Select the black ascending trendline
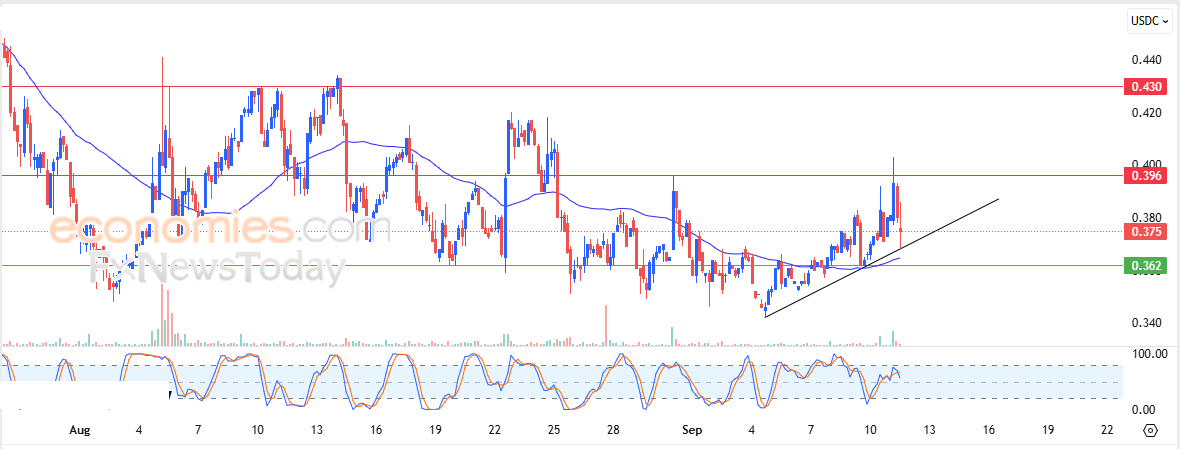Viewport: 1180px width, 449px height. pos(881,258)
